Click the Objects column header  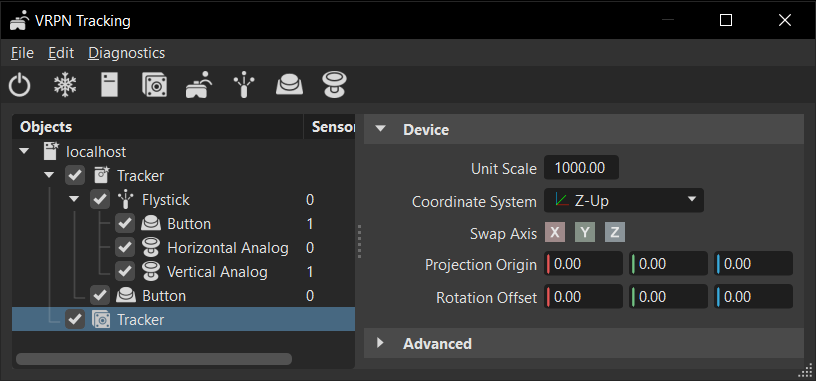(158, 126)
